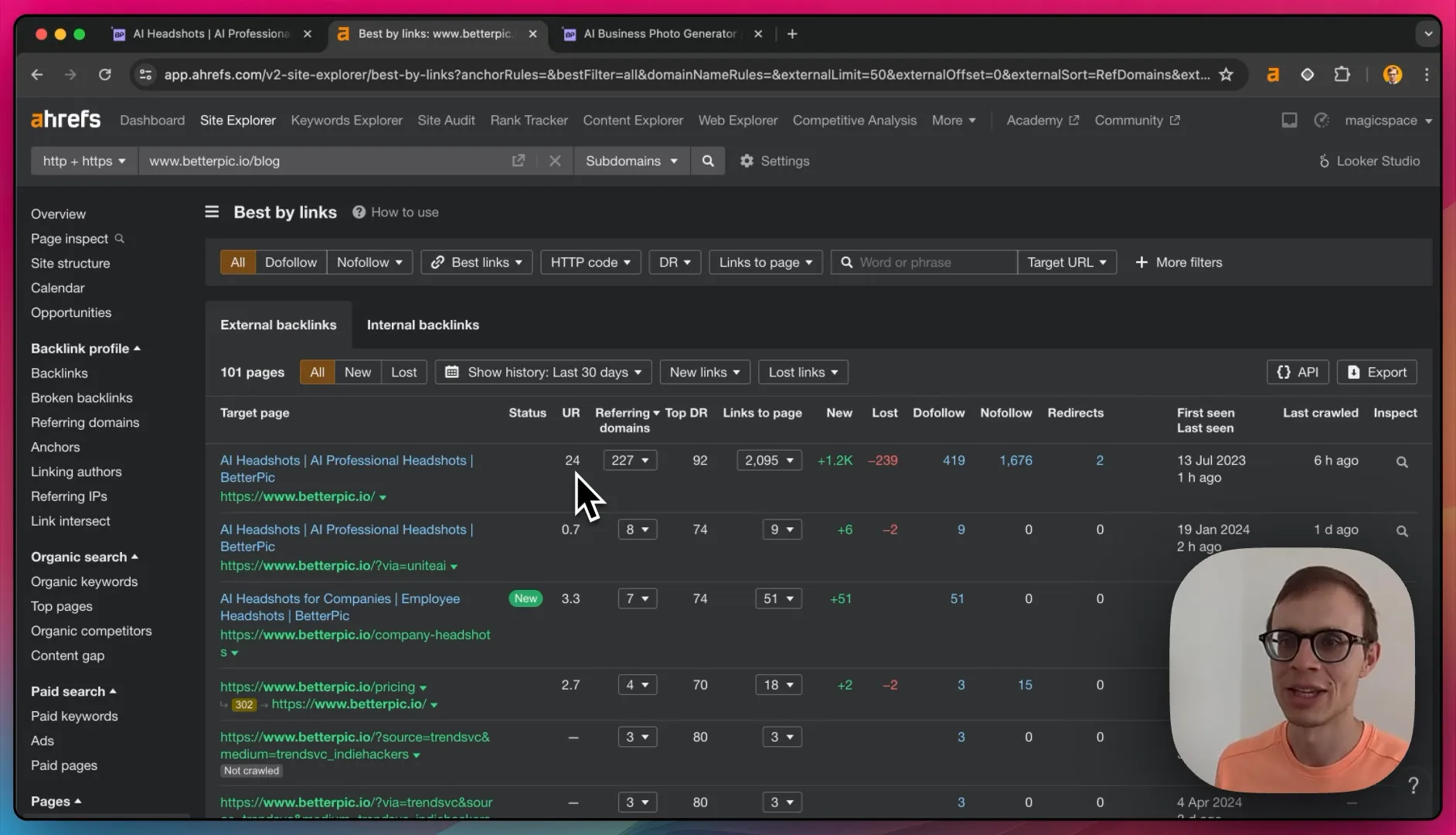
Task: Click the Ahrefs logo
Action: point(66,120)
